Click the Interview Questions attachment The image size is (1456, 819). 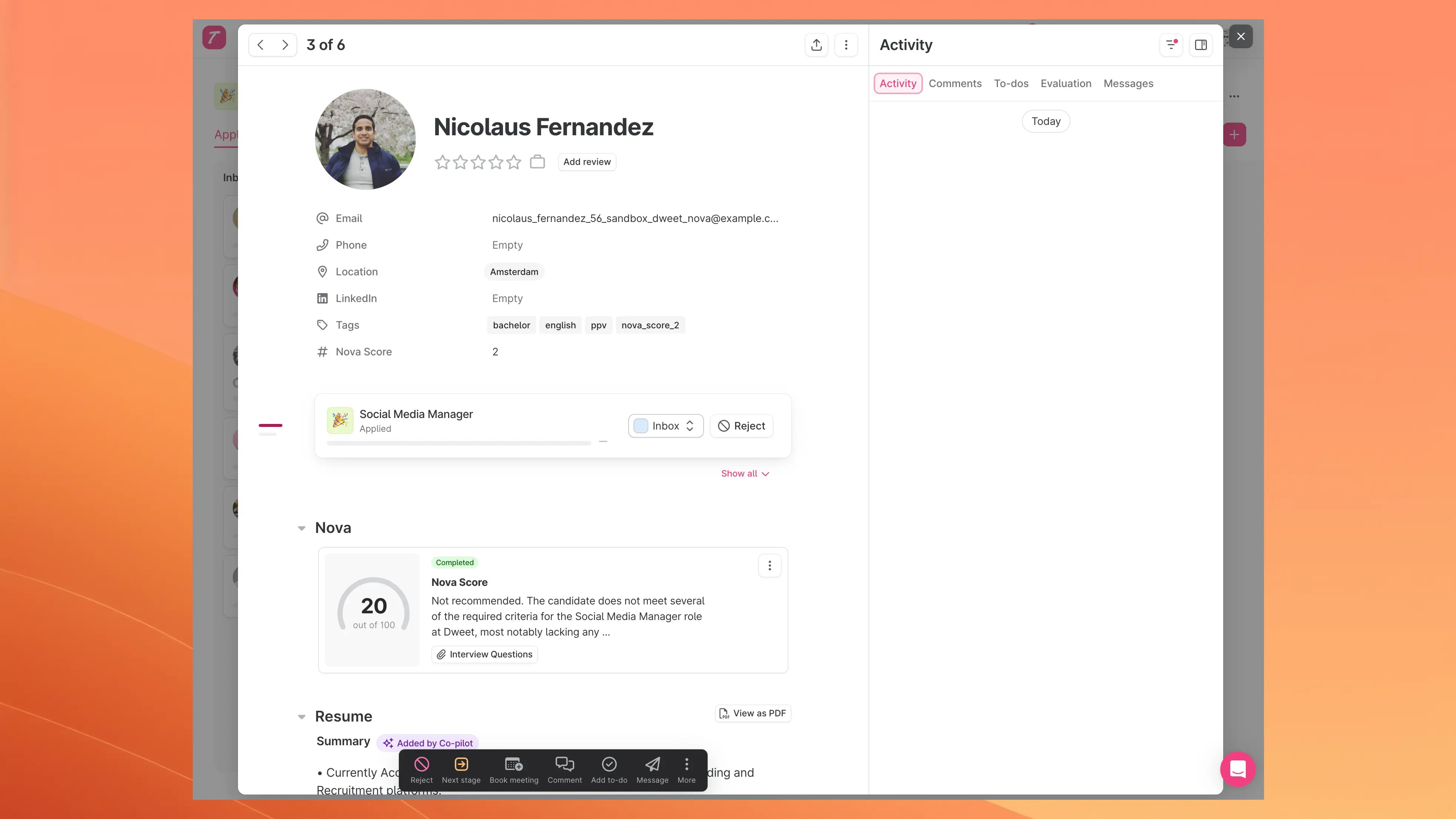pyautogui.click(x=484, y=654)
